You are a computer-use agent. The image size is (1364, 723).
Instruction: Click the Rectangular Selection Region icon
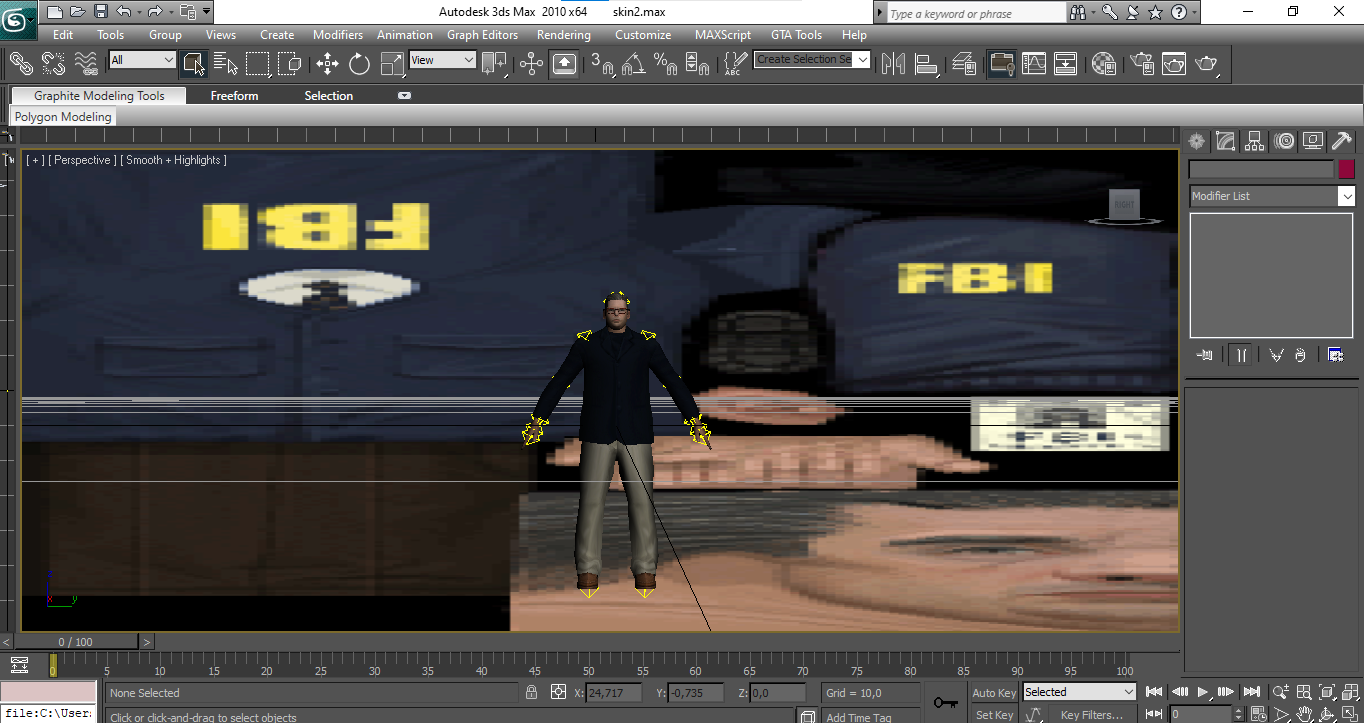point(258,63)
